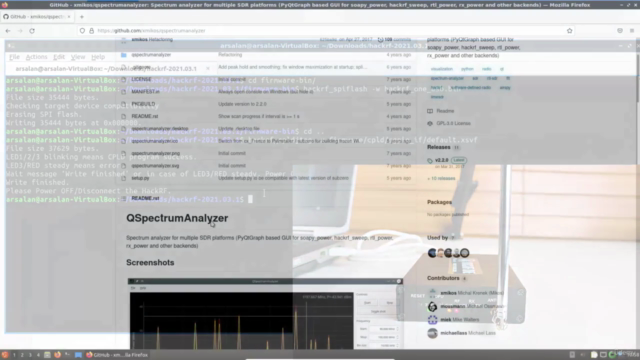This screenshot has width=640, height=360.
Task: Click the QSpectrumAnalyzer screenshot image in README
Action: [265, 313]
